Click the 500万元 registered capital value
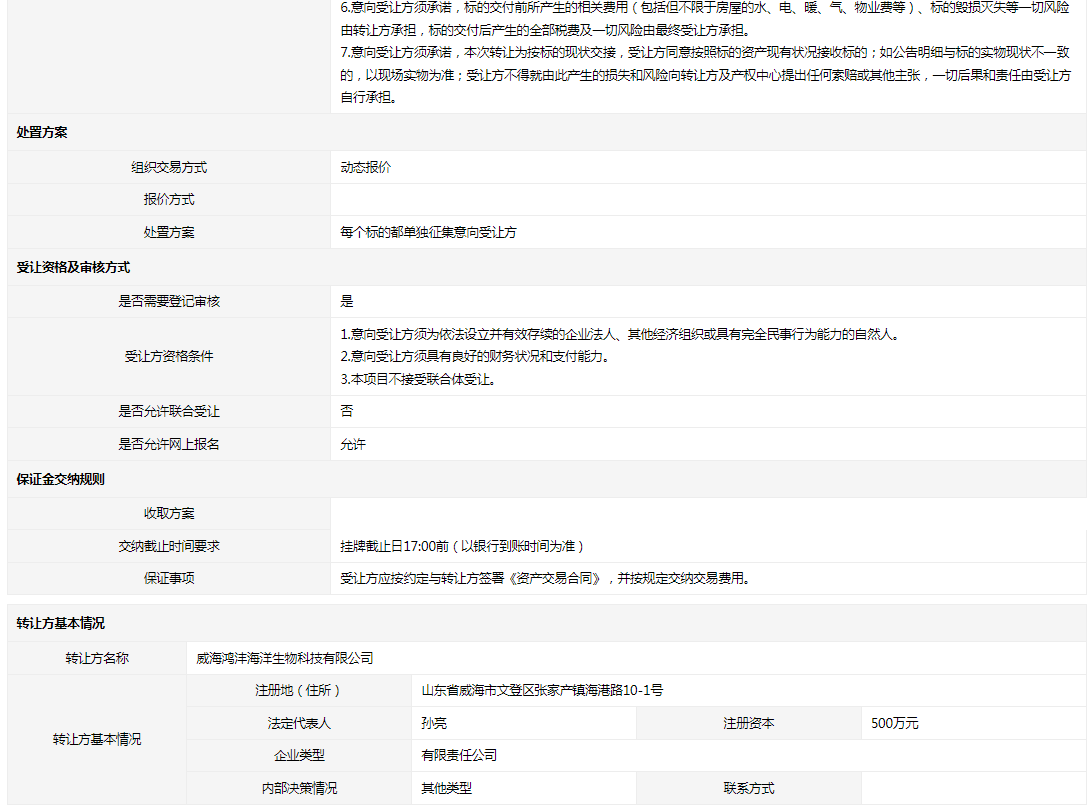1092x809 pixels. (x=894, y=723)
